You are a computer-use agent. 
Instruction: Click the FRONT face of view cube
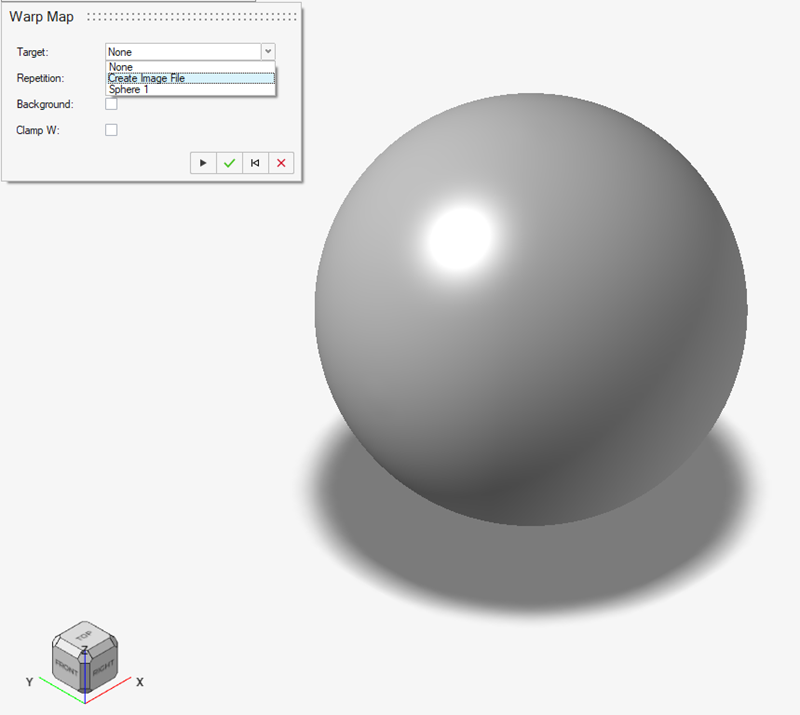[67, 667]
